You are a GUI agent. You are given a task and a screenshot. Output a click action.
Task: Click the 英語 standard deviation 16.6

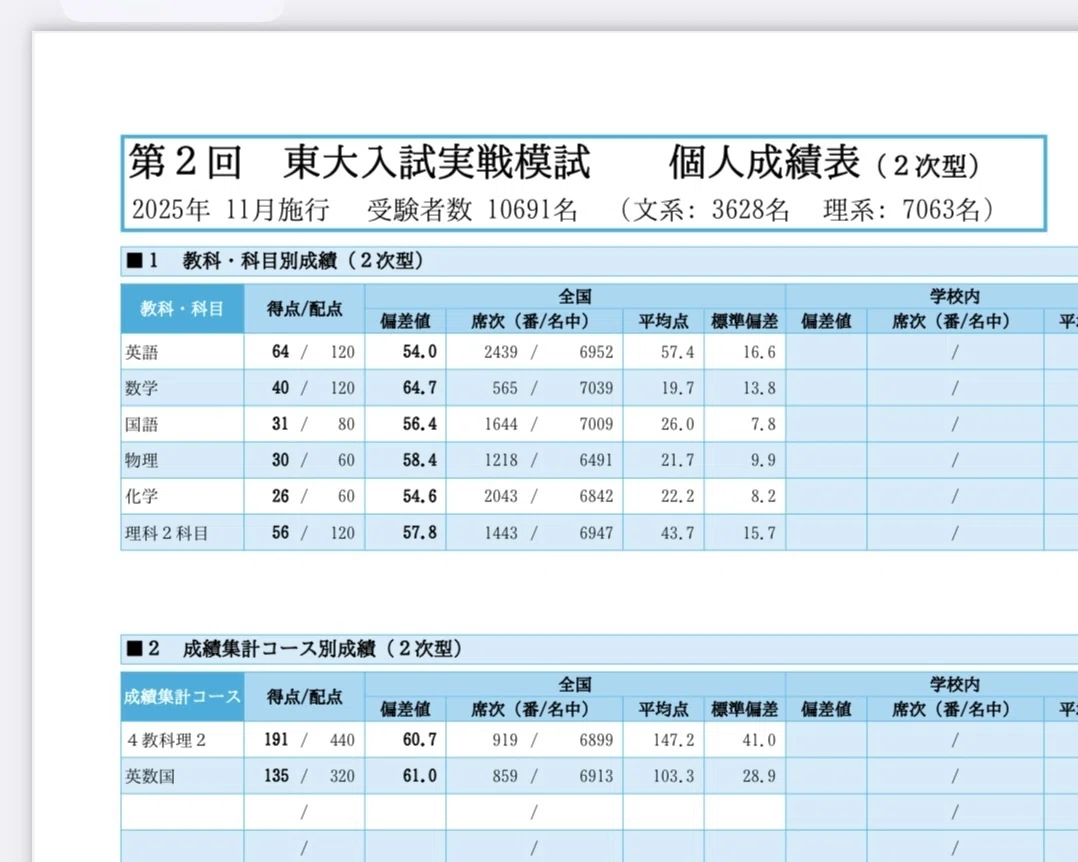(x=759, y=352)
